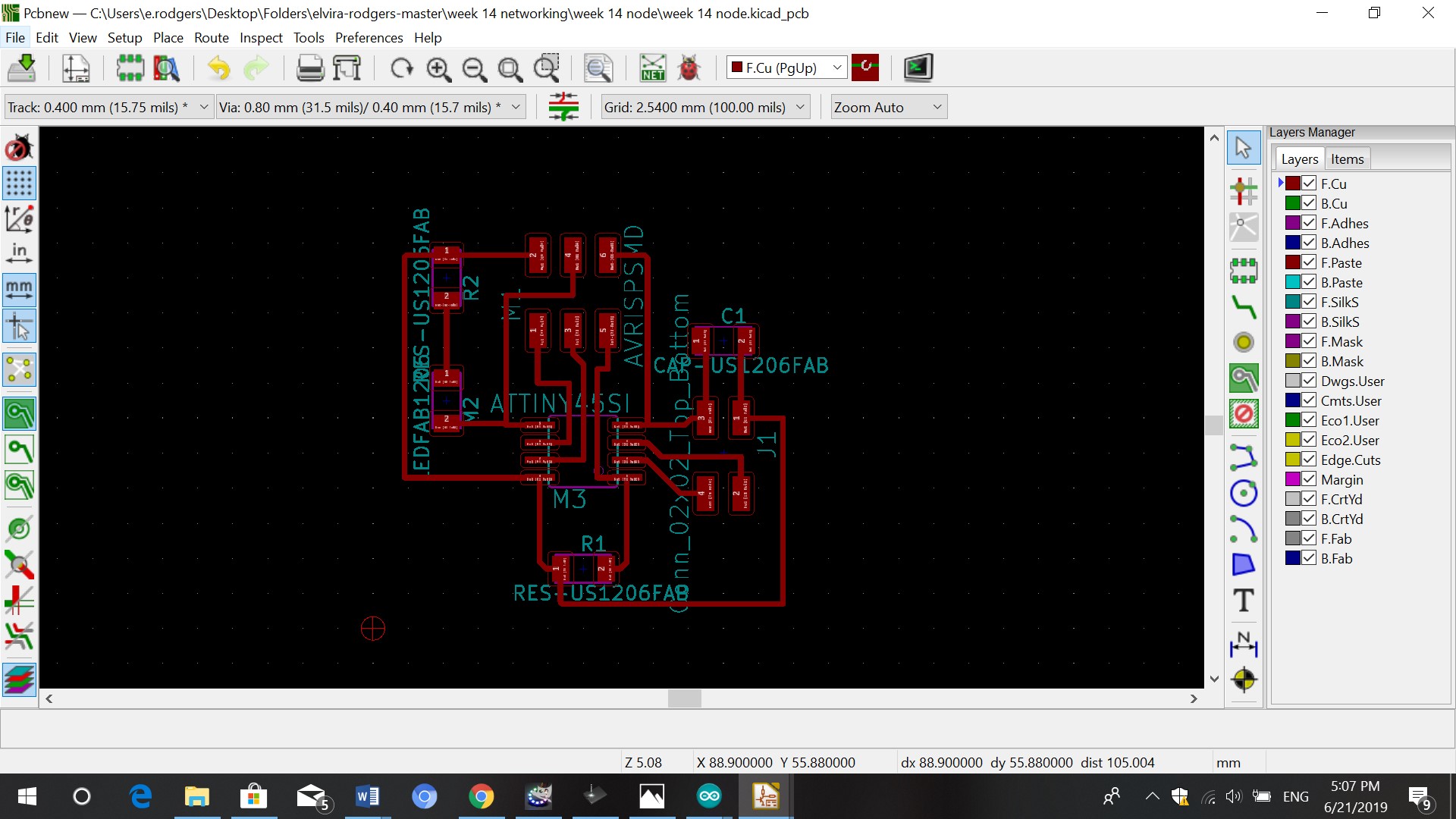Click the Margin layer color swatch

[1293, 479]
